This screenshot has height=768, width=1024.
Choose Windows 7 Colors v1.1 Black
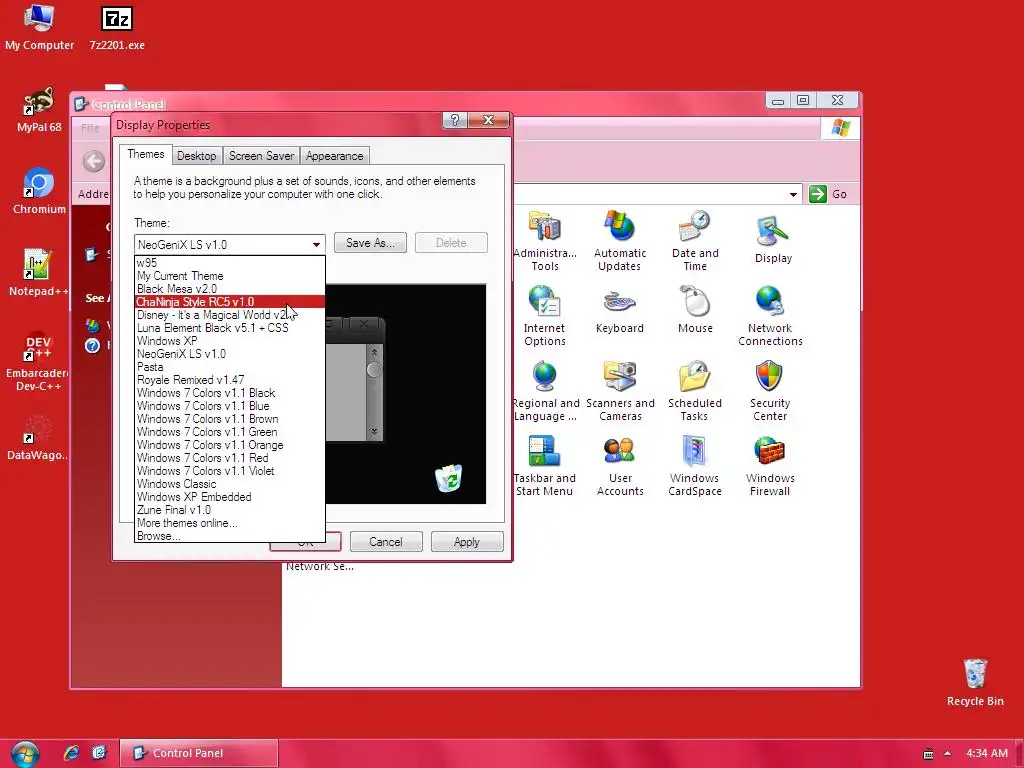coord(229,393)
